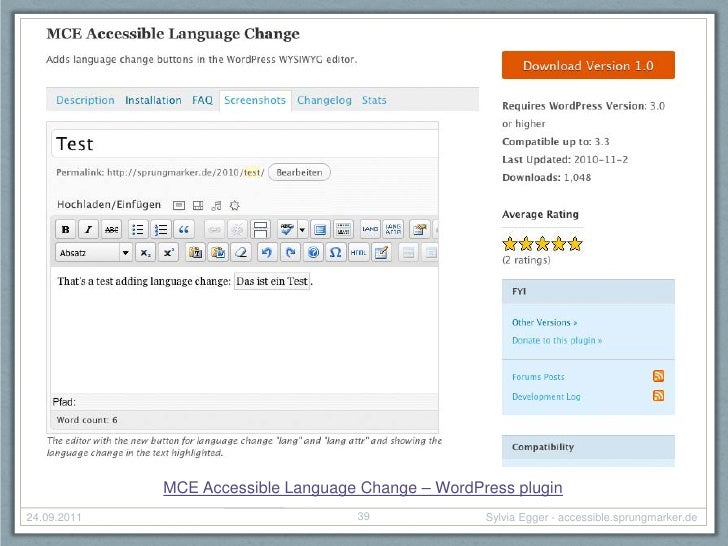Click the Download Version 1.0 button

click(588, 65)
